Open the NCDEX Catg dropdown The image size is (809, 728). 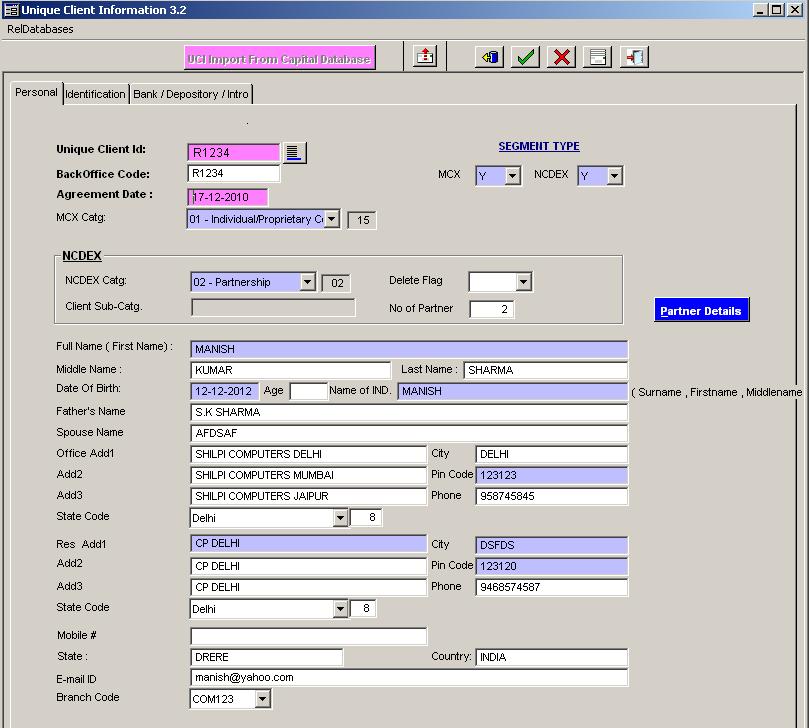coord(308,283)
